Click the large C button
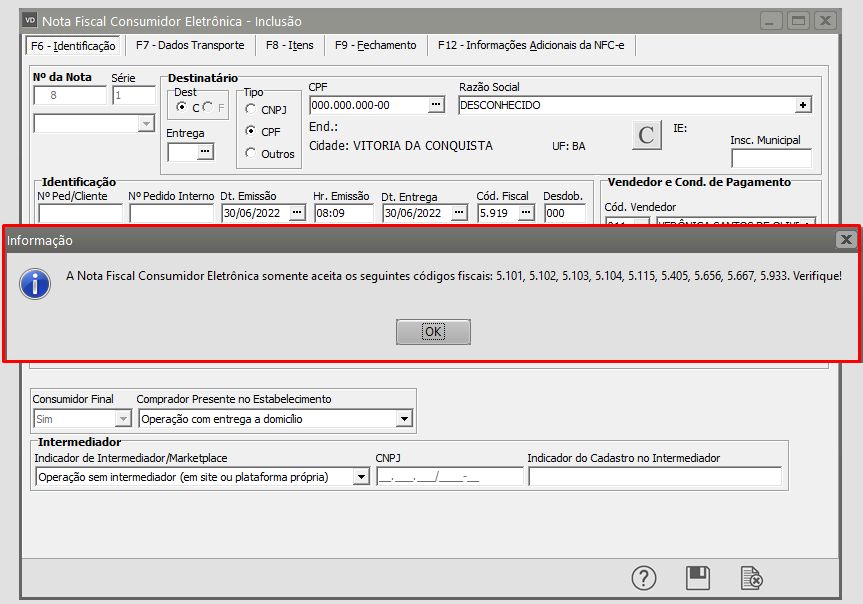The height and width of the screenshot is (604, 863). [647, 135]
